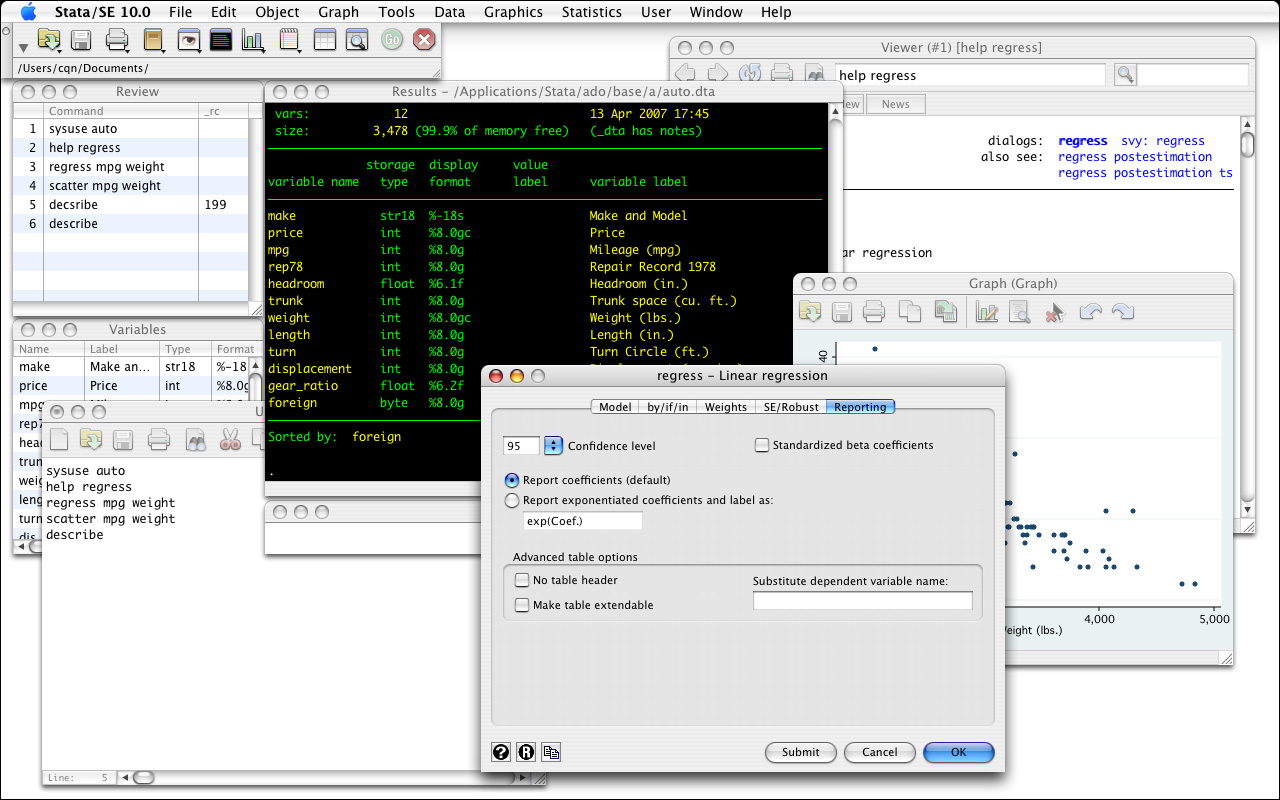Image resolution: width=1280 pixels, height=800 pixels.
Task: Start the Graph Editor chart-pencil icon
Action: click(x=987, y=312)
